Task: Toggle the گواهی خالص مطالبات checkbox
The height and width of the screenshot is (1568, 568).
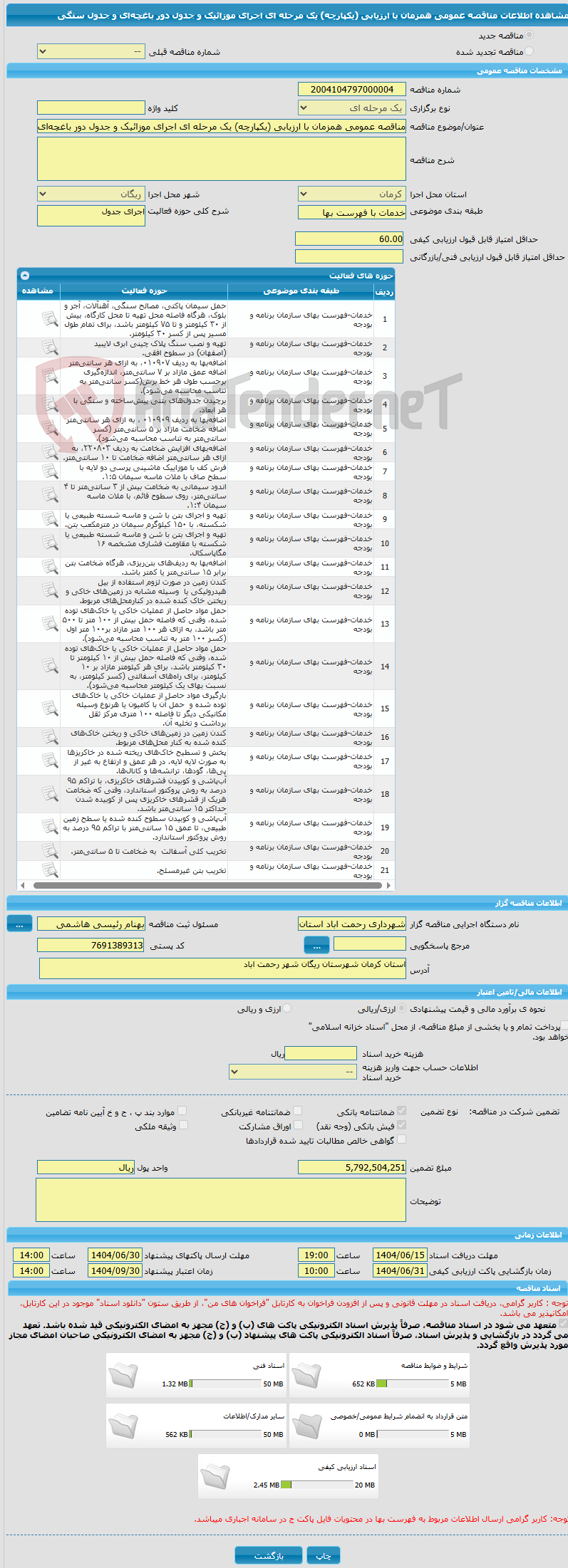Action: coord(402,1139)
